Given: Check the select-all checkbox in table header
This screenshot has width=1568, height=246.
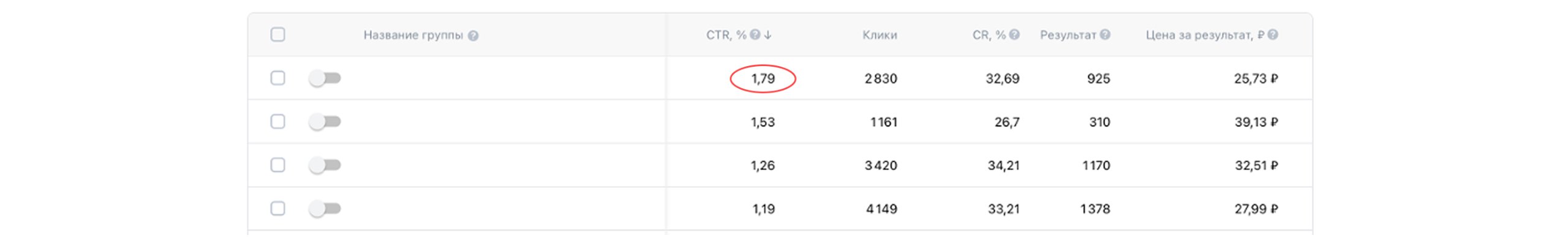Looking at the screenshot, I should [x=277, y=35].
